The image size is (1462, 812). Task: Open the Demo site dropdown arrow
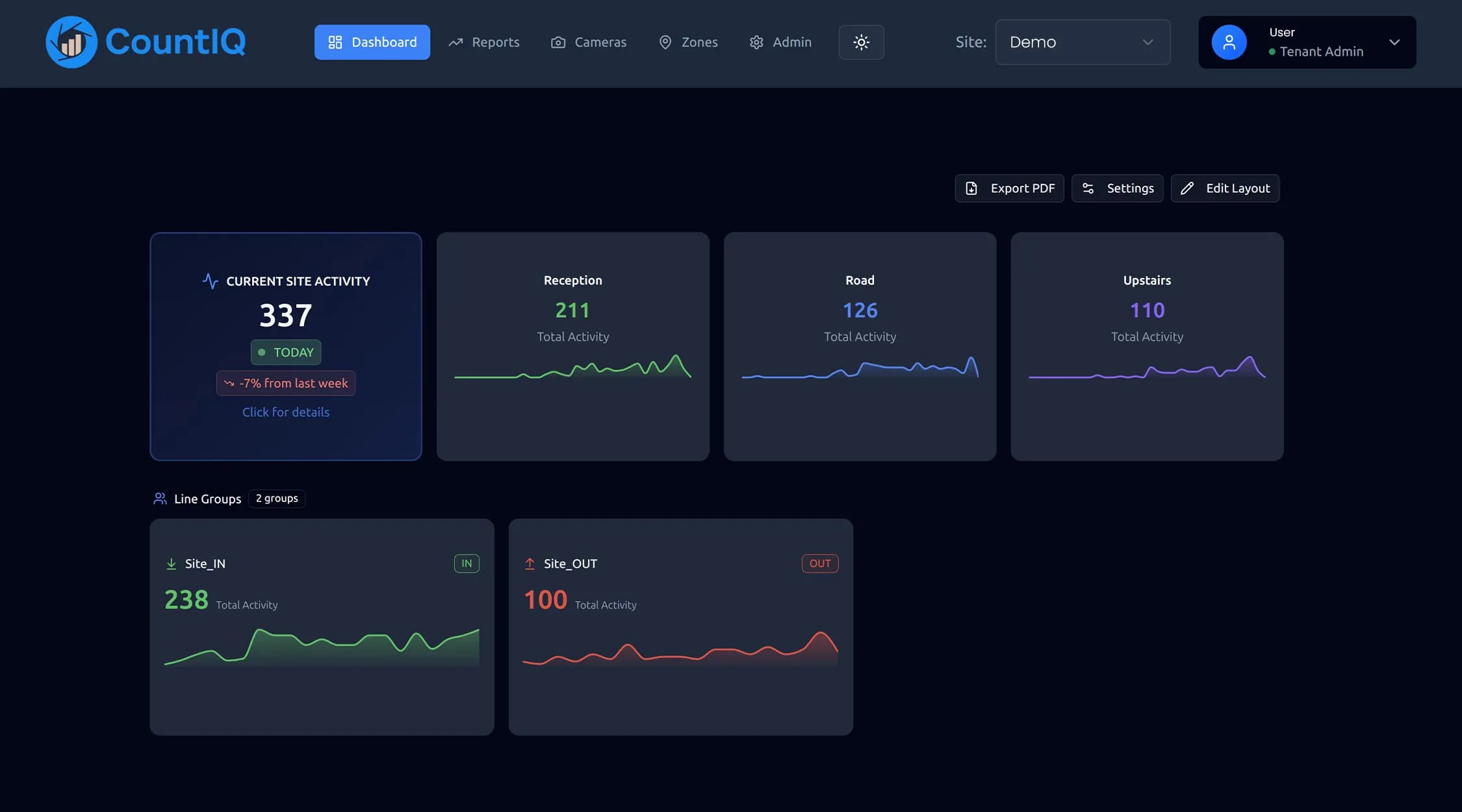(x=1147, y=42)
